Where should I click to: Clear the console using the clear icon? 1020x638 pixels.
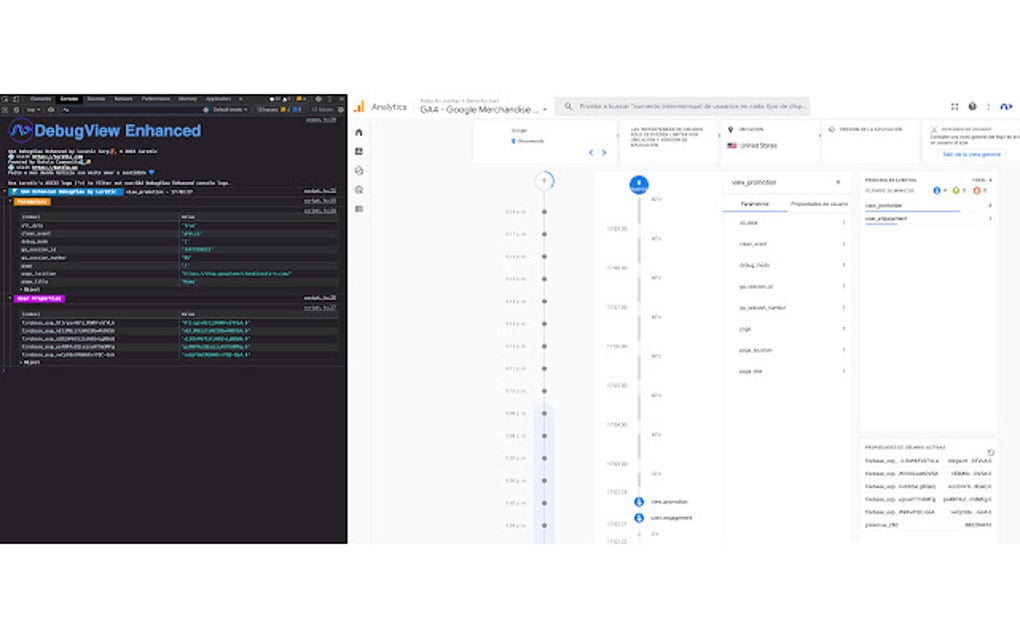[16, 110]
